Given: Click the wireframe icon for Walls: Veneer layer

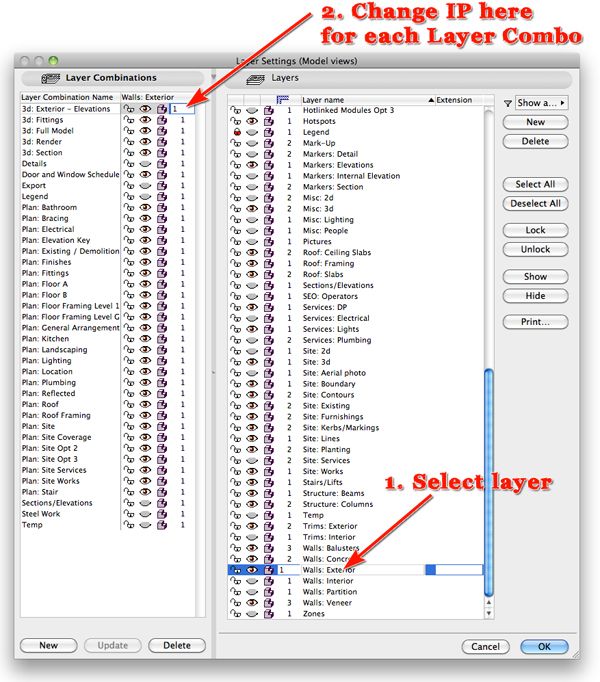Looking at the screenshot, I should pos(269,603).
